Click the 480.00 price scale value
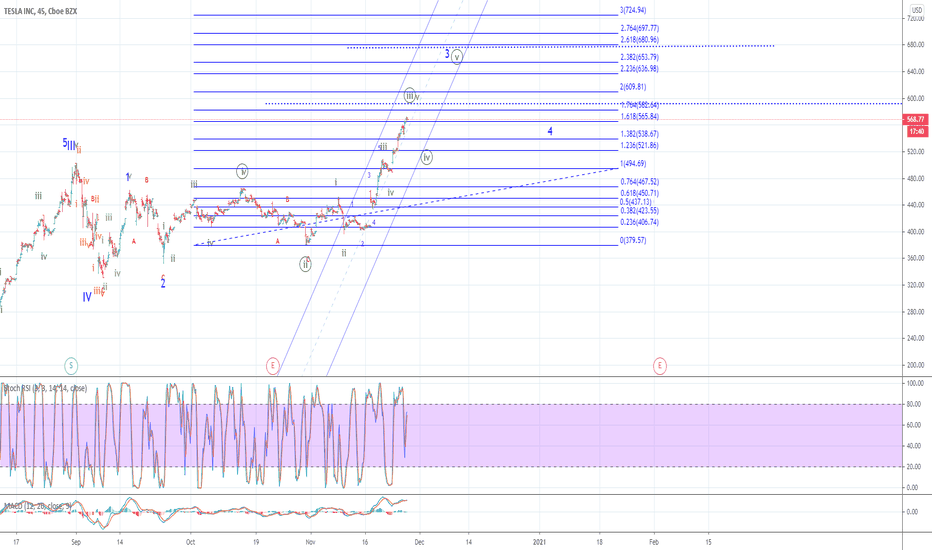Image resolution: width=932 pixels, height=550 pixels. coord(916,178)
